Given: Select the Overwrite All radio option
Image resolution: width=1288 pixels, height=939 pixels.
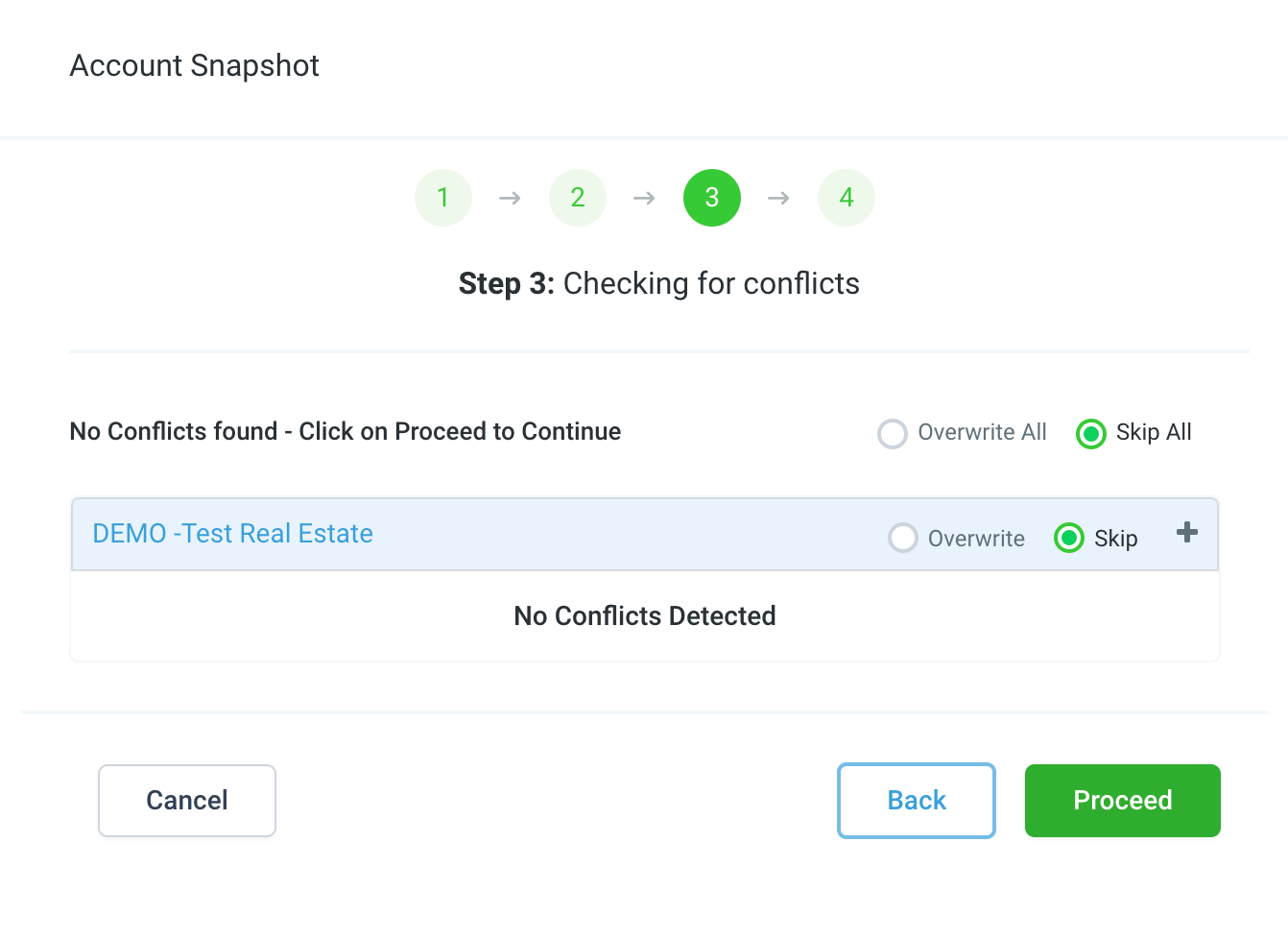Looking at the screenshot, I should [893, 434].
